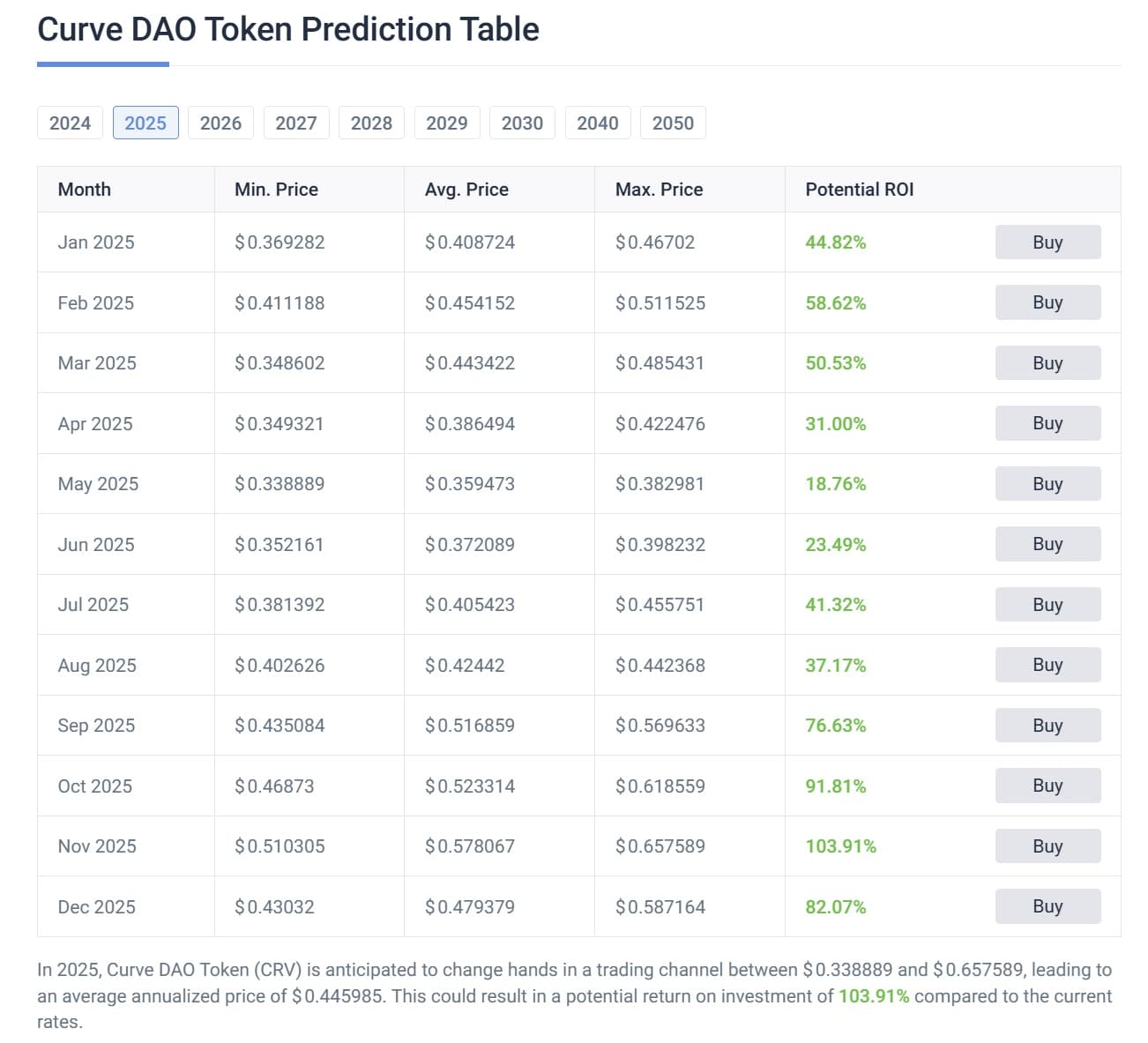Select the 2024 year tab
Screen dimensions: 1148x1043
click(70, 123)
